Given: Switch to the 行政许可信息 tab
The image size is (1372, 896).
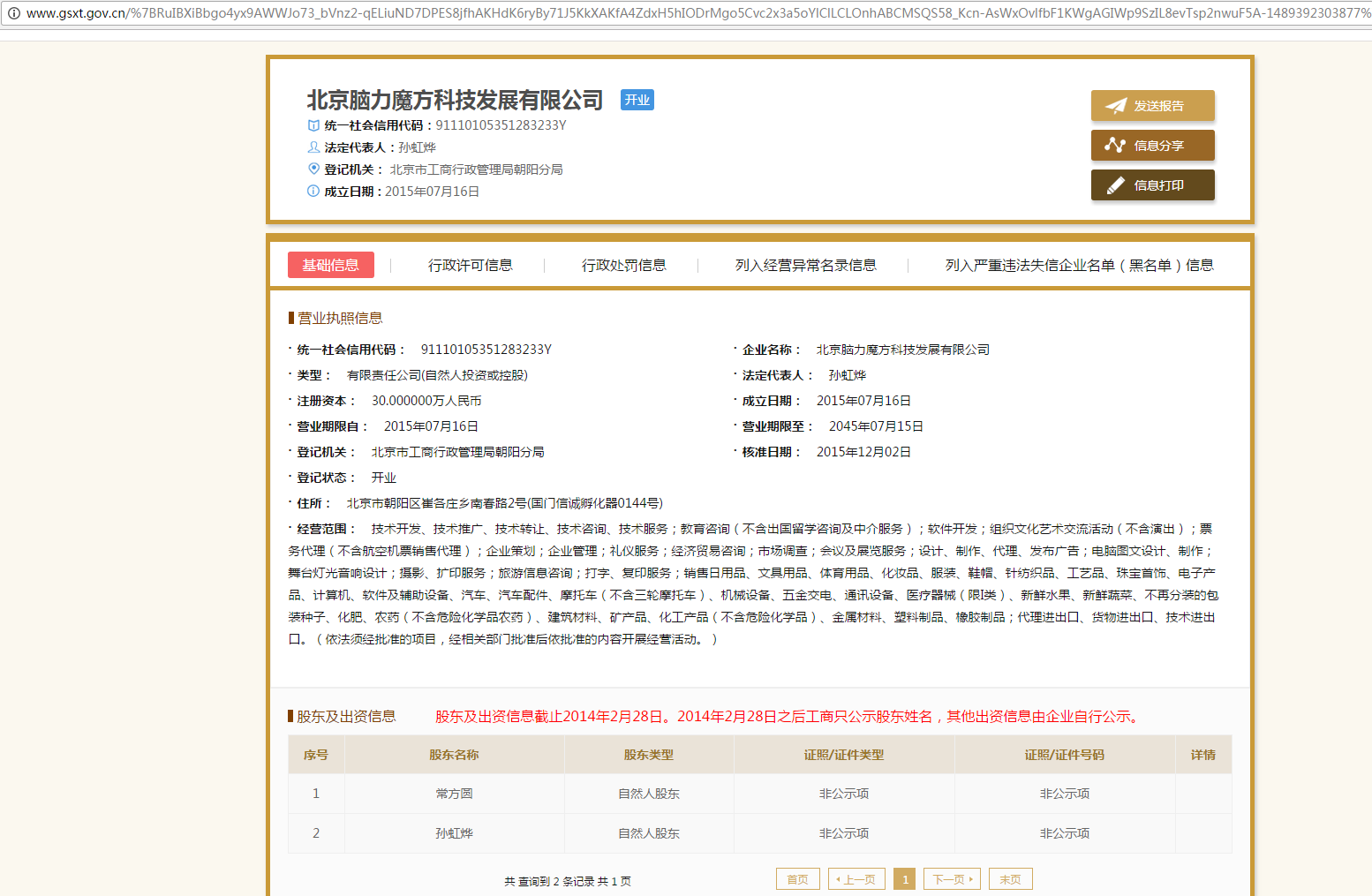Looking at the screenshot, I should point(471,264).
